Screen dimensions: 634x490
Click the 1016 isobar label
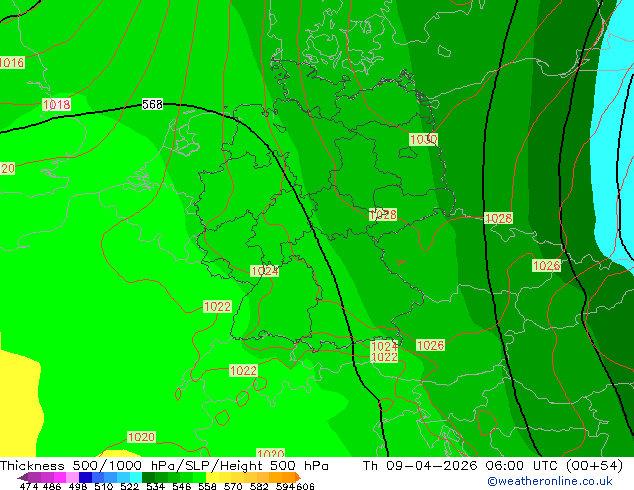12,63
